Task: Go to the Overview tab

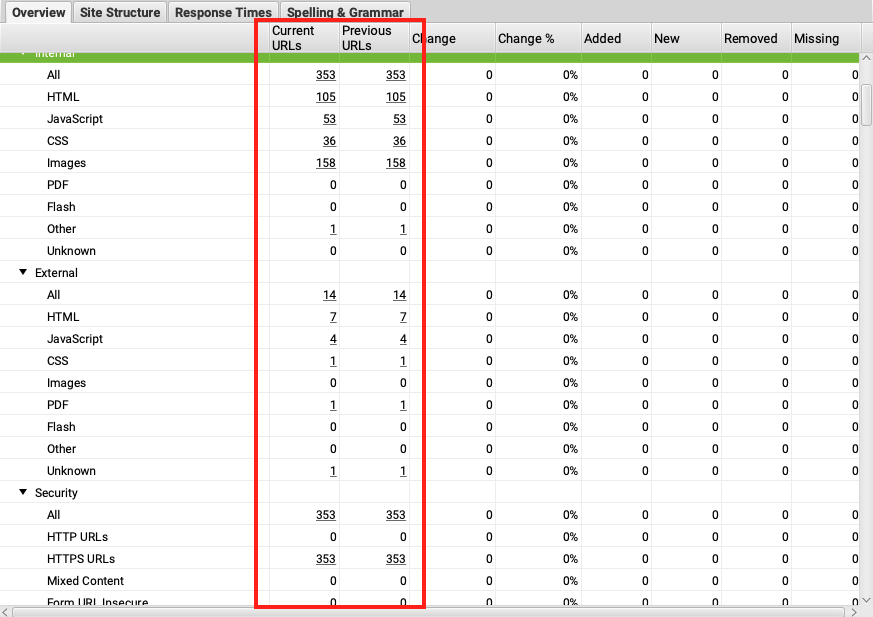Action: 38,13
